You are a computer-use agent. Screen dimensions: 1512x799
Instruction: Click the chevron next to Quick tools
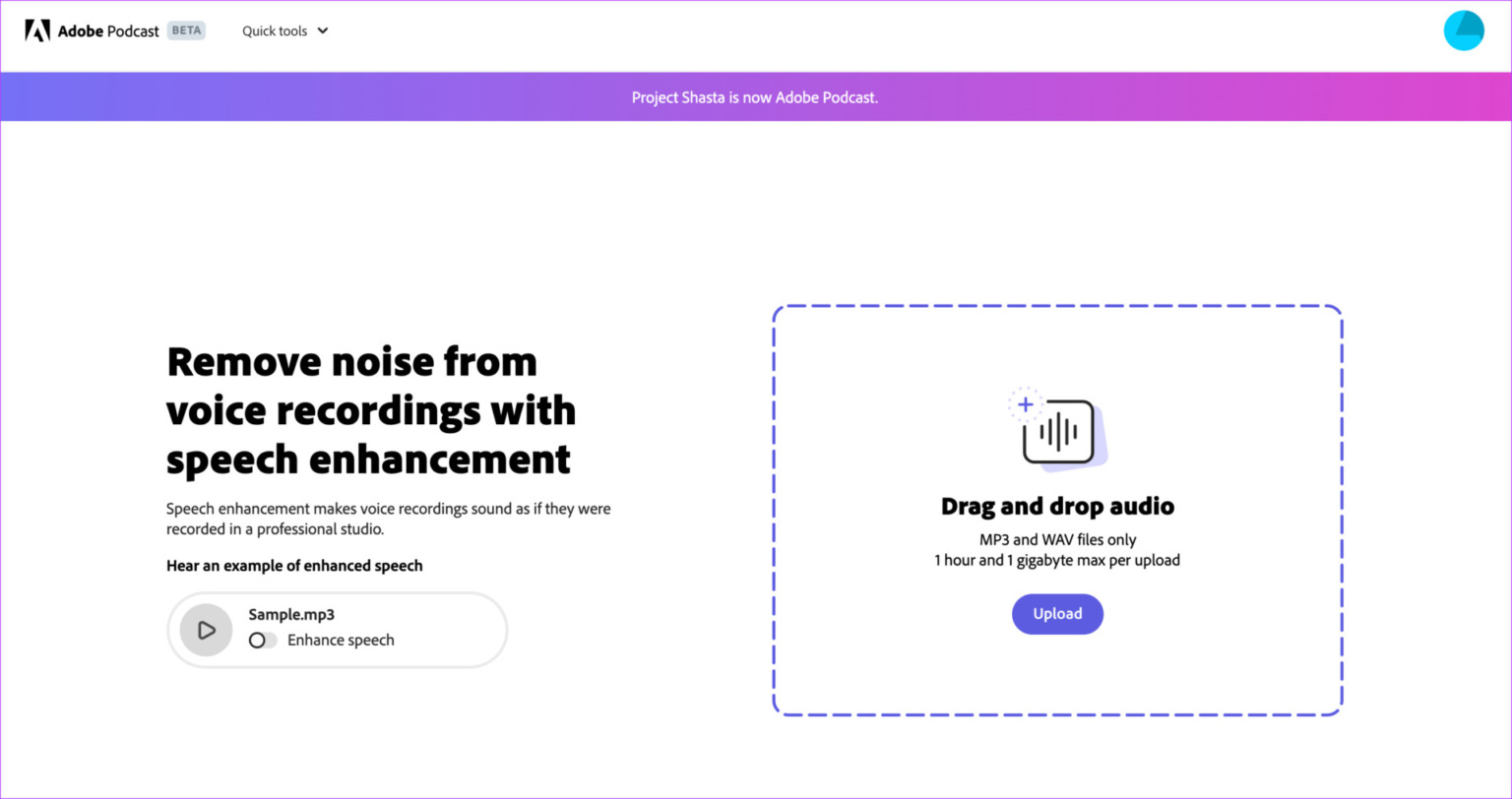[x=322, y=31]
